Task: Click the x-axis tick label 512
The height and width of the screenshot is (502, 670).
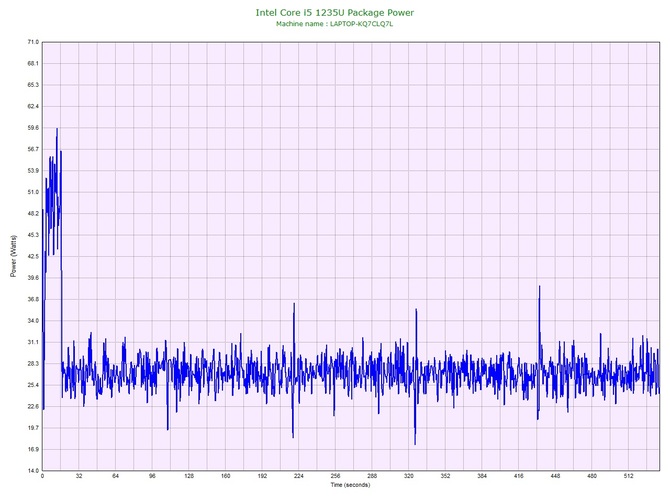Action: tap(629, 476)
